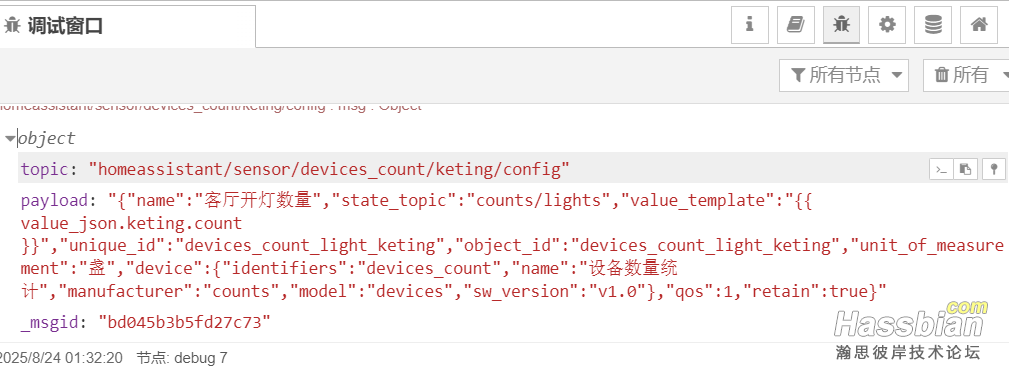
Task: Open the home dashboard icon tab
Action: pyautogui.click(x=979, y=25)
